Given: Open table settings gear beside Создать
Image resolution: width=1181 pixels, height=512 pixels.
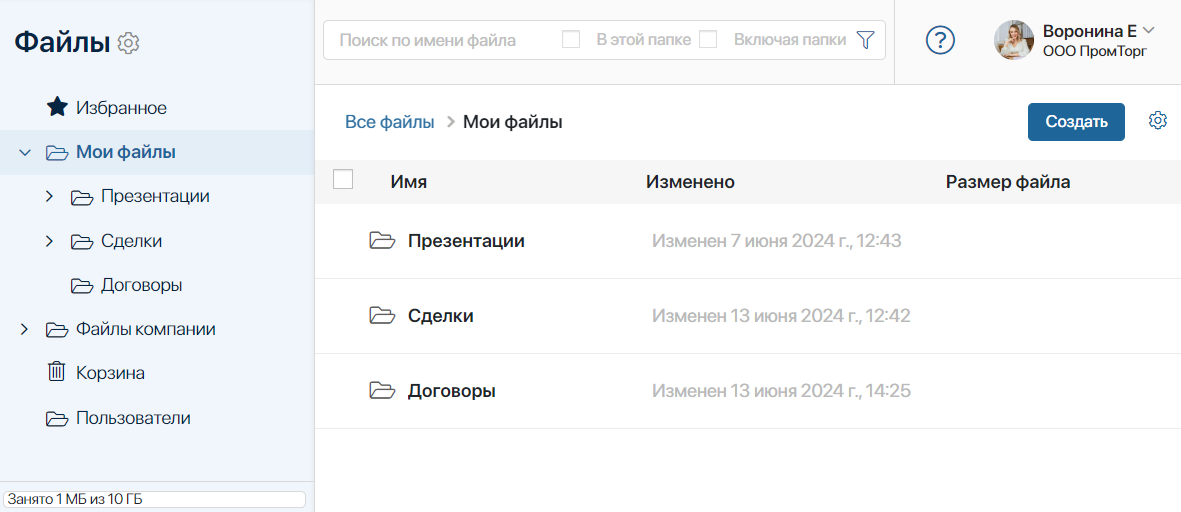Looking at the screenshot, I should tap(1158, 120).
